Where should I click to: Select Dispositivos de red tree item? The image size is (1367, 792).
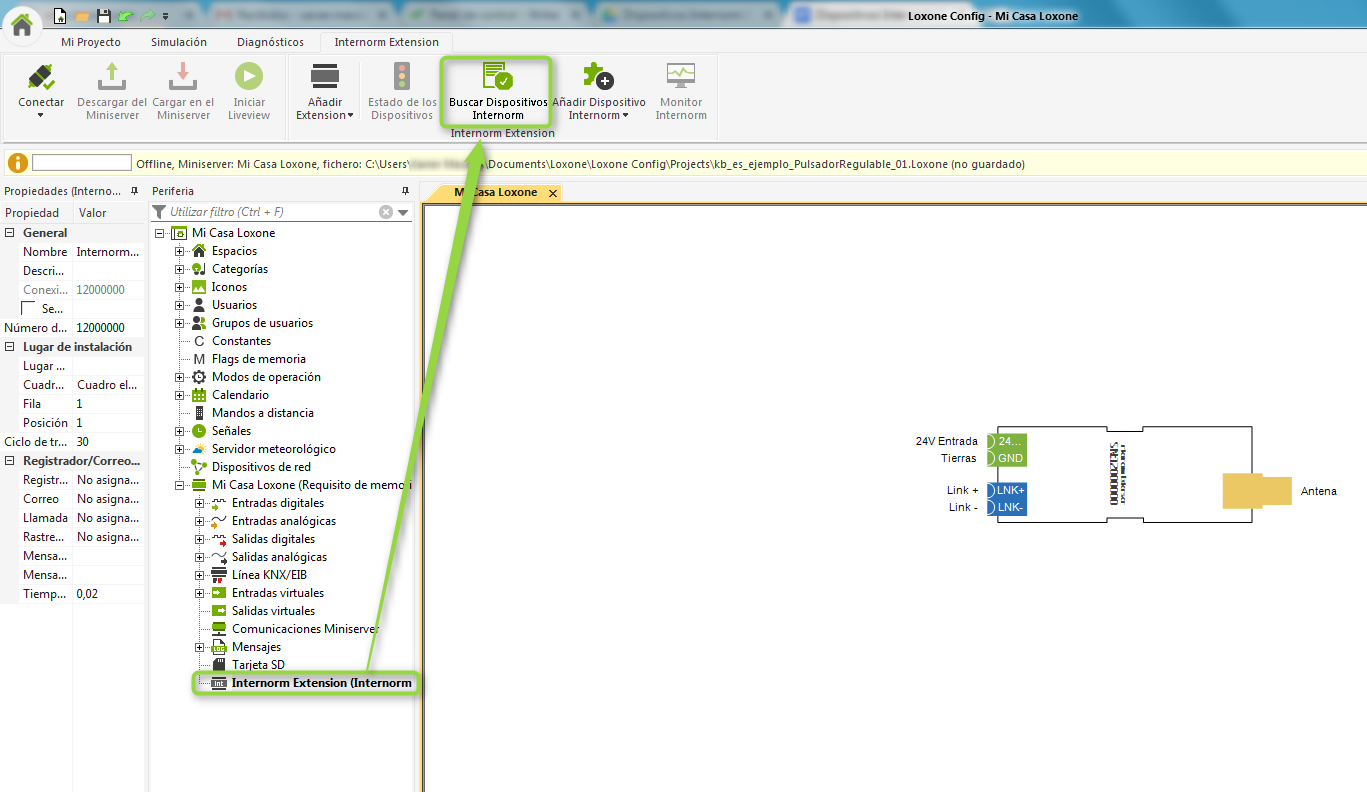[x=260, y=467]
